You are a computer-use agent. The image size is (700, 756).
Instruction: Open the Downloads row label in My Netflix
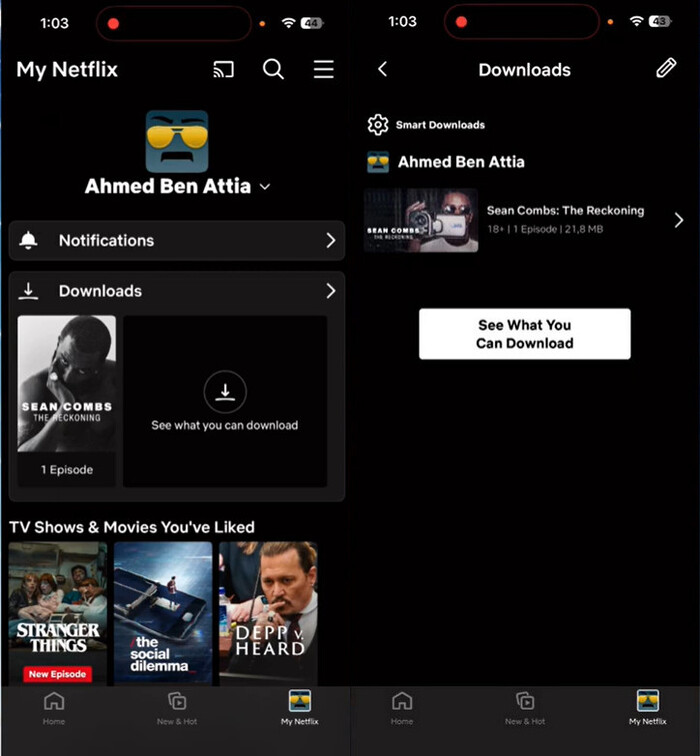pyautogui.click(x=100, y=291)
